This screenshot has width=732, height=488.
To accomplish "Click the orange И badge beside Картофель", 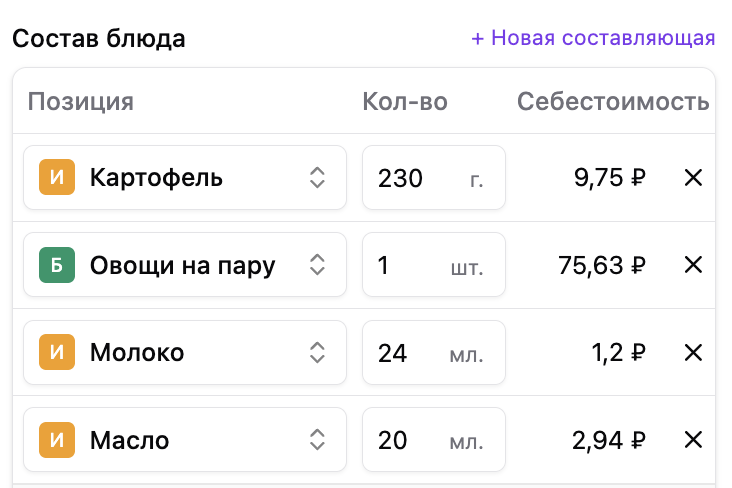I will coord(57,177).
